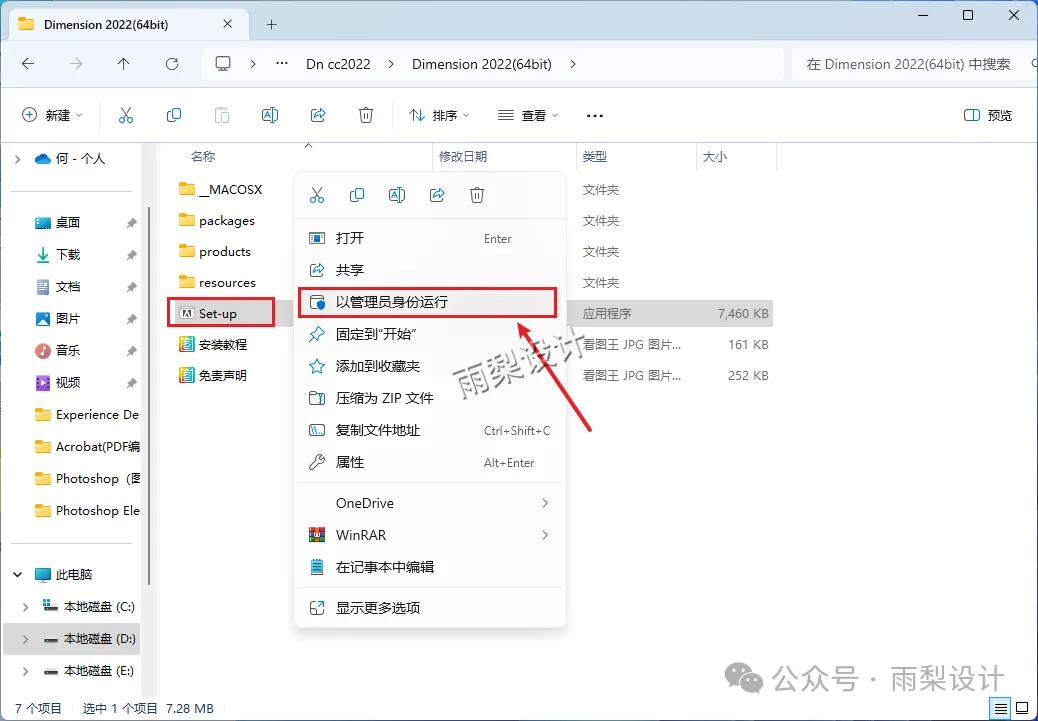Screen dimensions: 1038x721
Task: Click the breadcrumb overflow ellipsis
Action: click(281, 64)
